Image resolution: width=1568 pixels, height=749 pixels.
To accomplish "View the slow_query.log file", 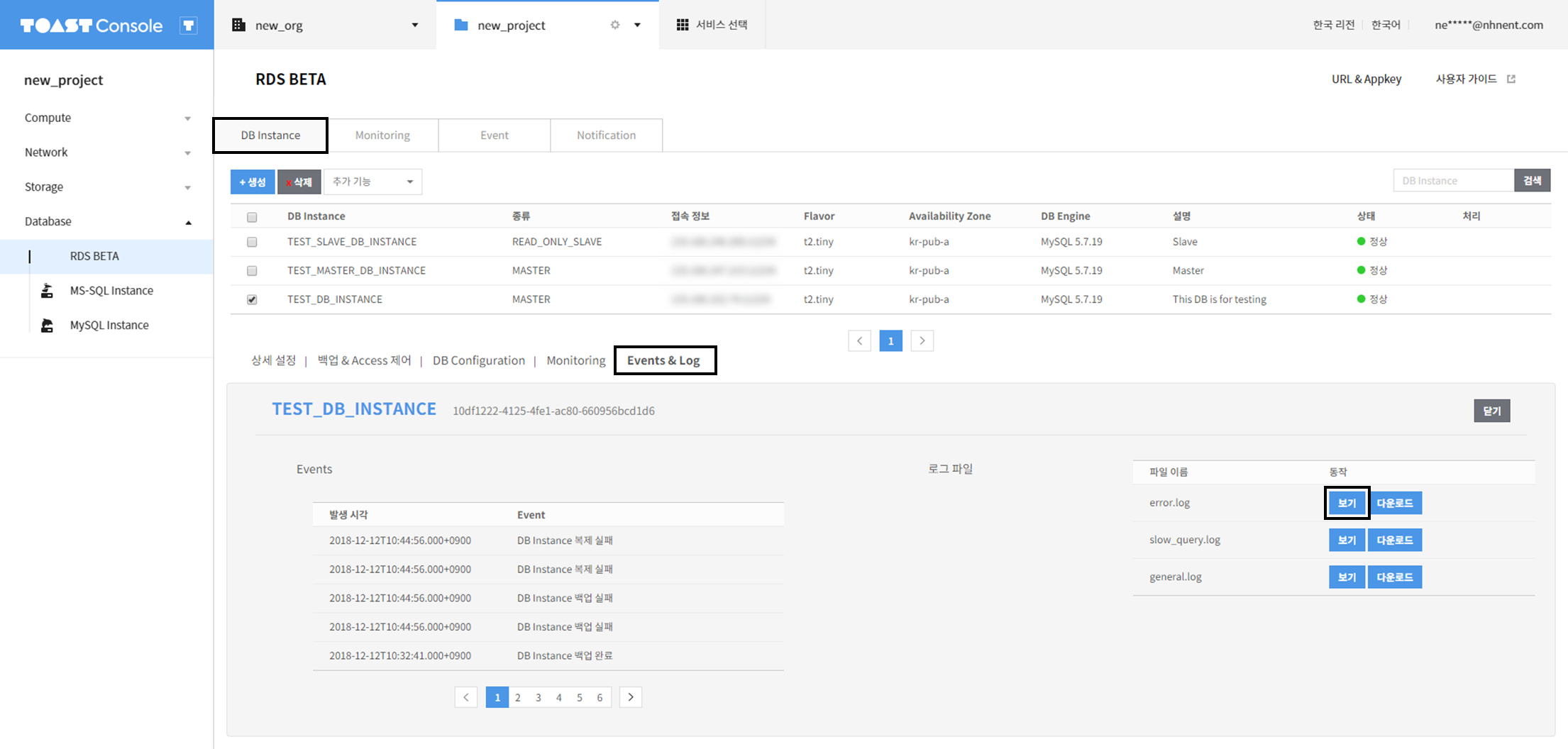I will coord(1347,540).
